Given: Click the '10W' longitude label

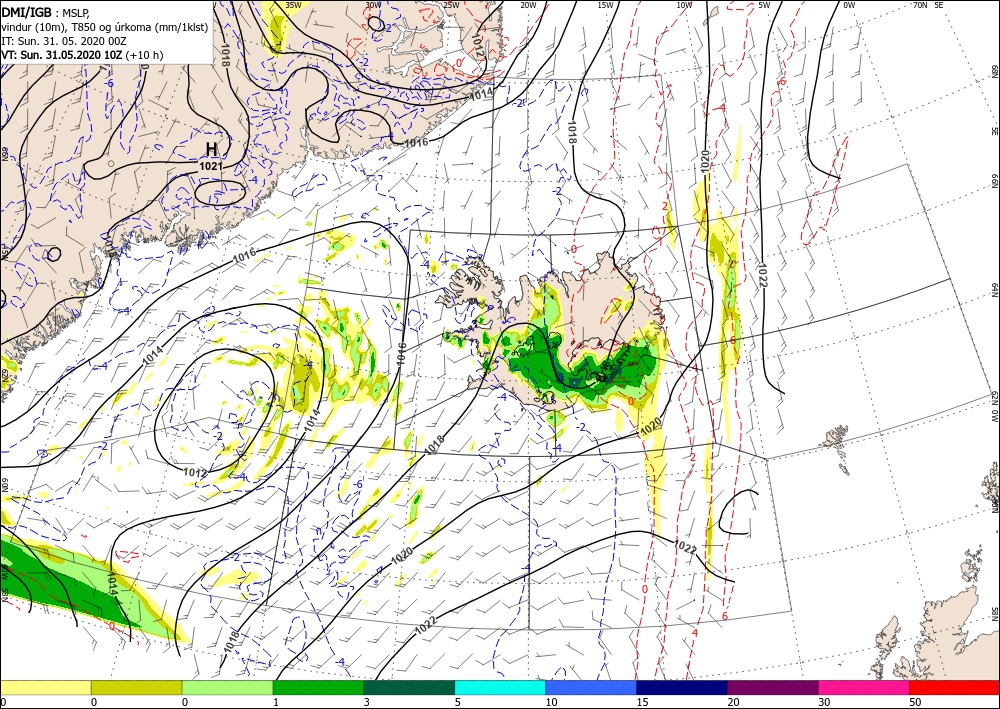Looking at the screenshot, I should [x=684, y=5].
